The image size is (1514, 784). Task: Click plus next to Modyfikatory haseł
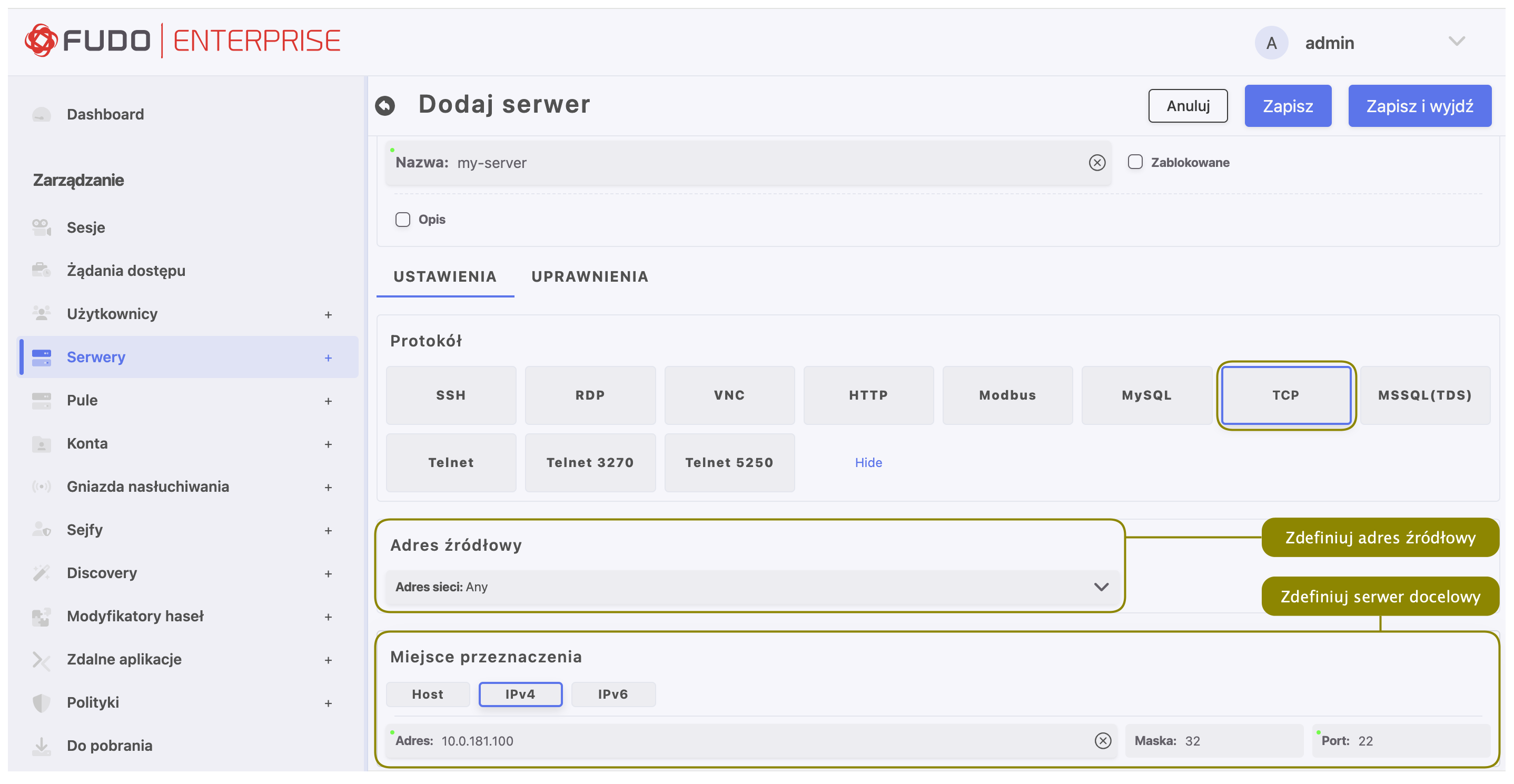328,617
